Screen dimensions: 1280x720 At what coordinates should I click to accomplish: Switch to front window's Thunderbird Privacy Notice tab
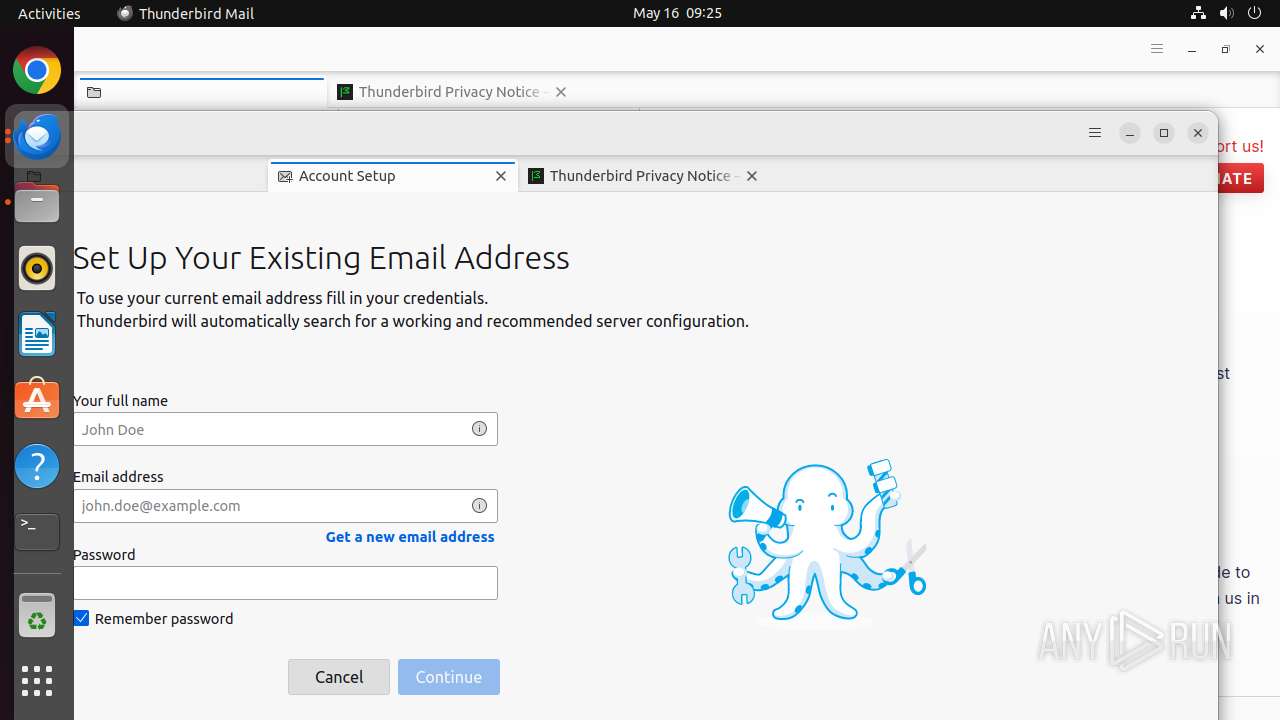(643, 176)
